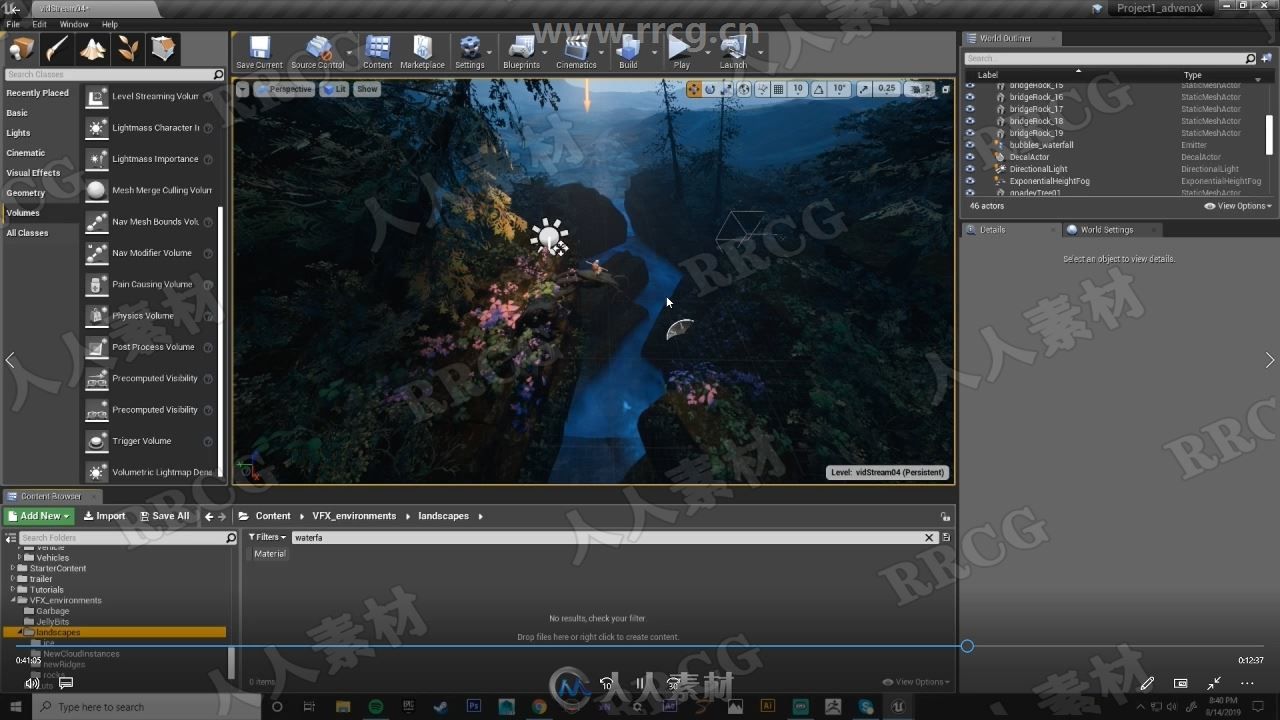Maximize the viewport with the corner icon
The image size is (1280, 720).
[945, 89]
